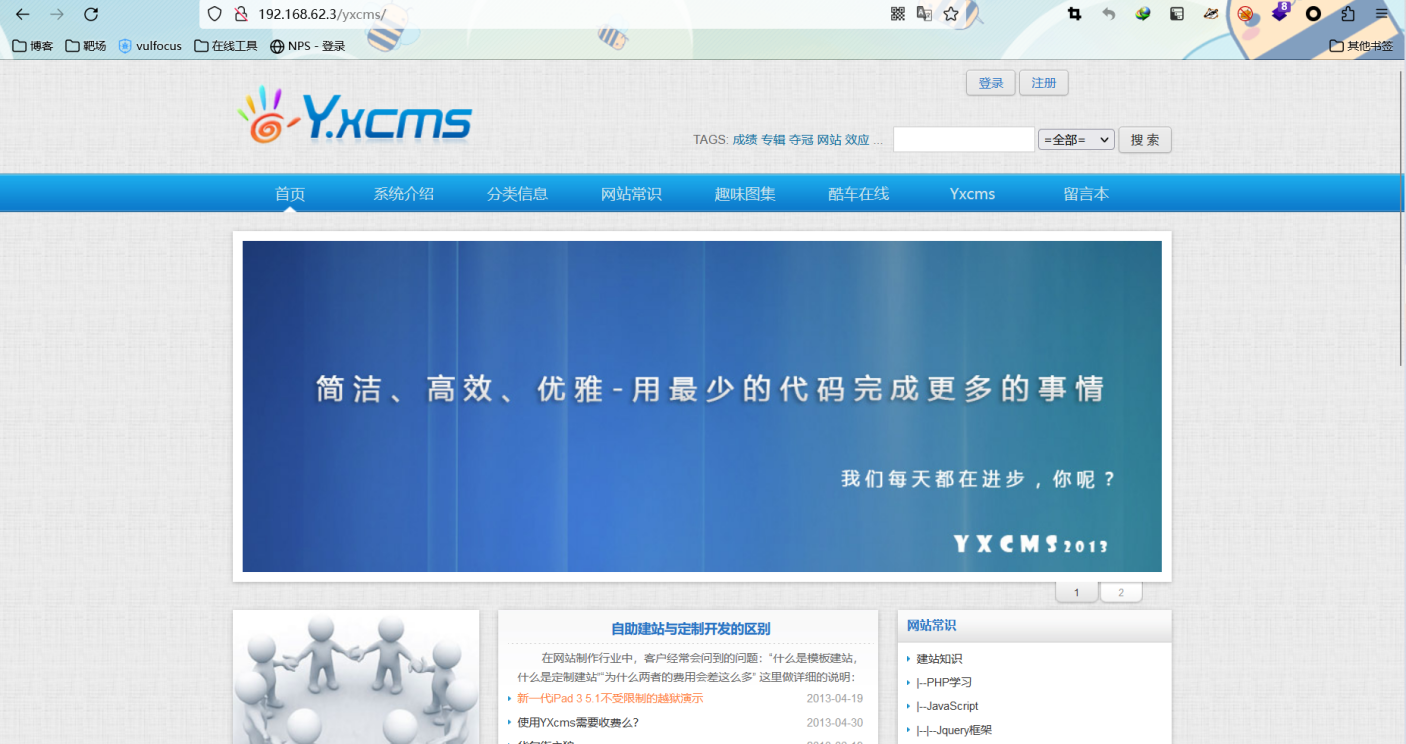Click the 专辑 tag link
The width and height of the screenshot is (1406, 744).
coord(773,140)
